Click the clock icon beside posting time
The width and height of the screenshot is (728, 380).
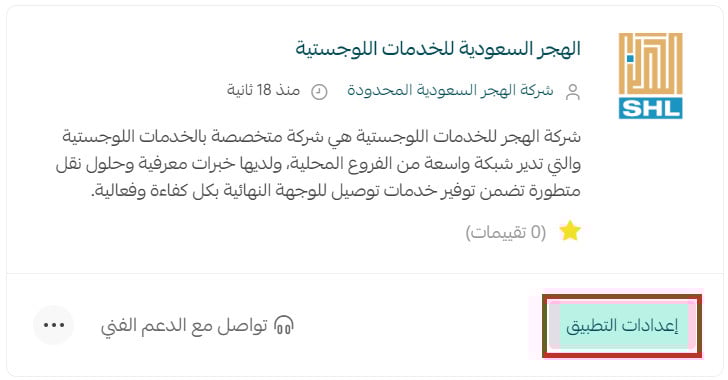[x=319, y=92]
